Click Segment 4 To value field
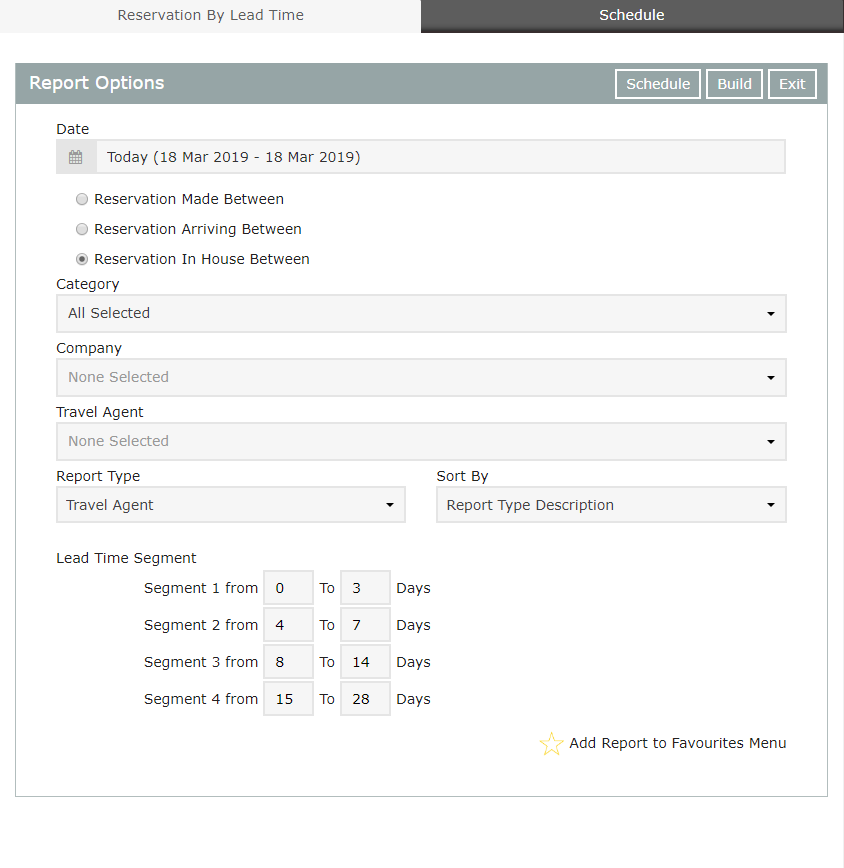 click(x=365, y=699)
